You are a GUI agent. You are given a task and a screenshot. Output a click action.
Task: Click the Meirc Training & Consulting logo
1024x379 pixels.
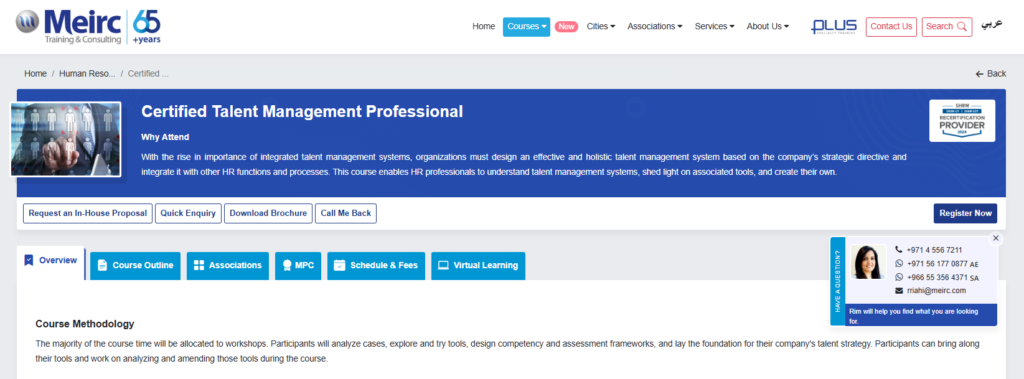pos(68,27)
